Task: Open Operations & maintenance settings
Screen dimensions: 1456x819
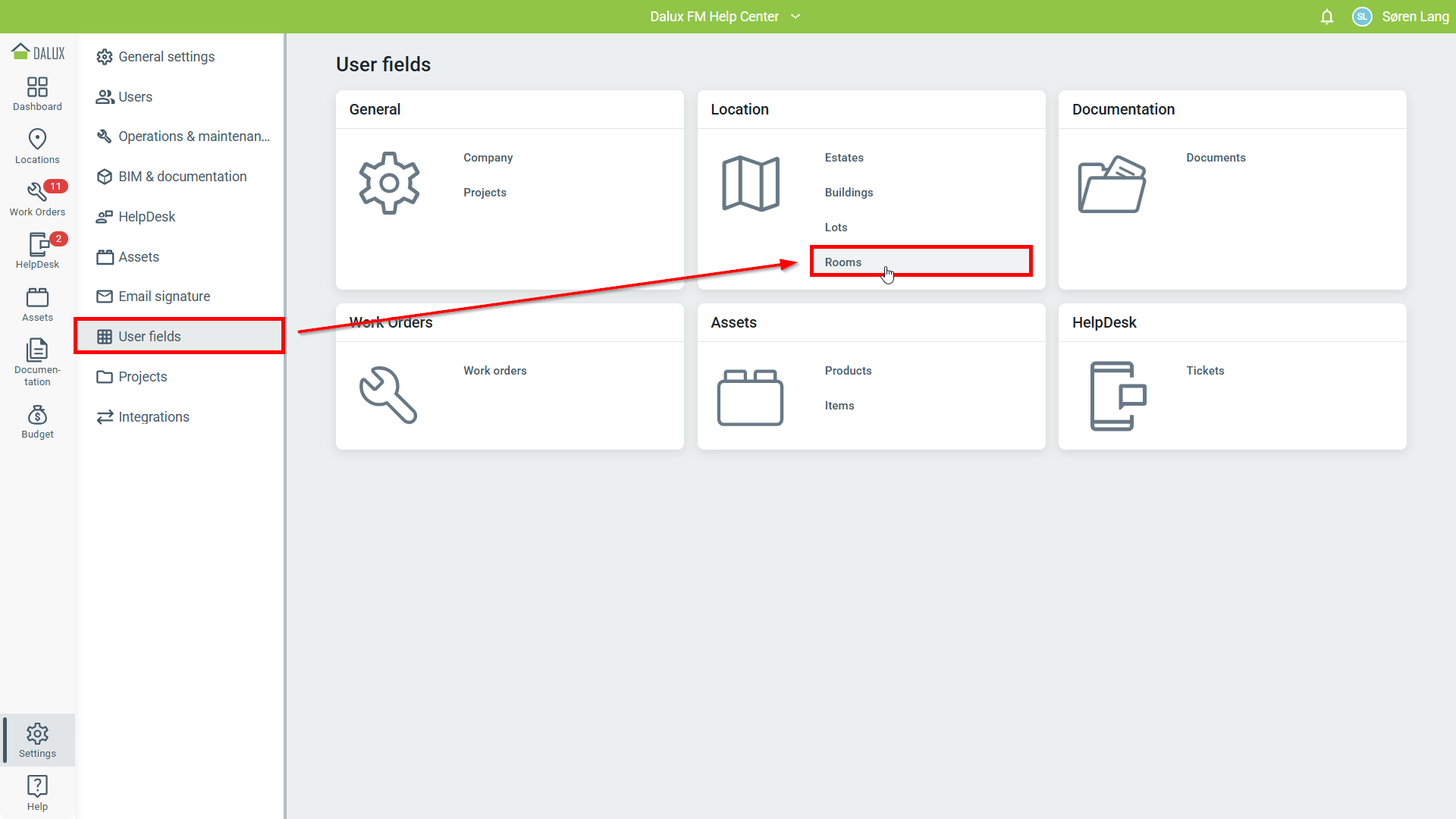Action: (x=193, y=136)
